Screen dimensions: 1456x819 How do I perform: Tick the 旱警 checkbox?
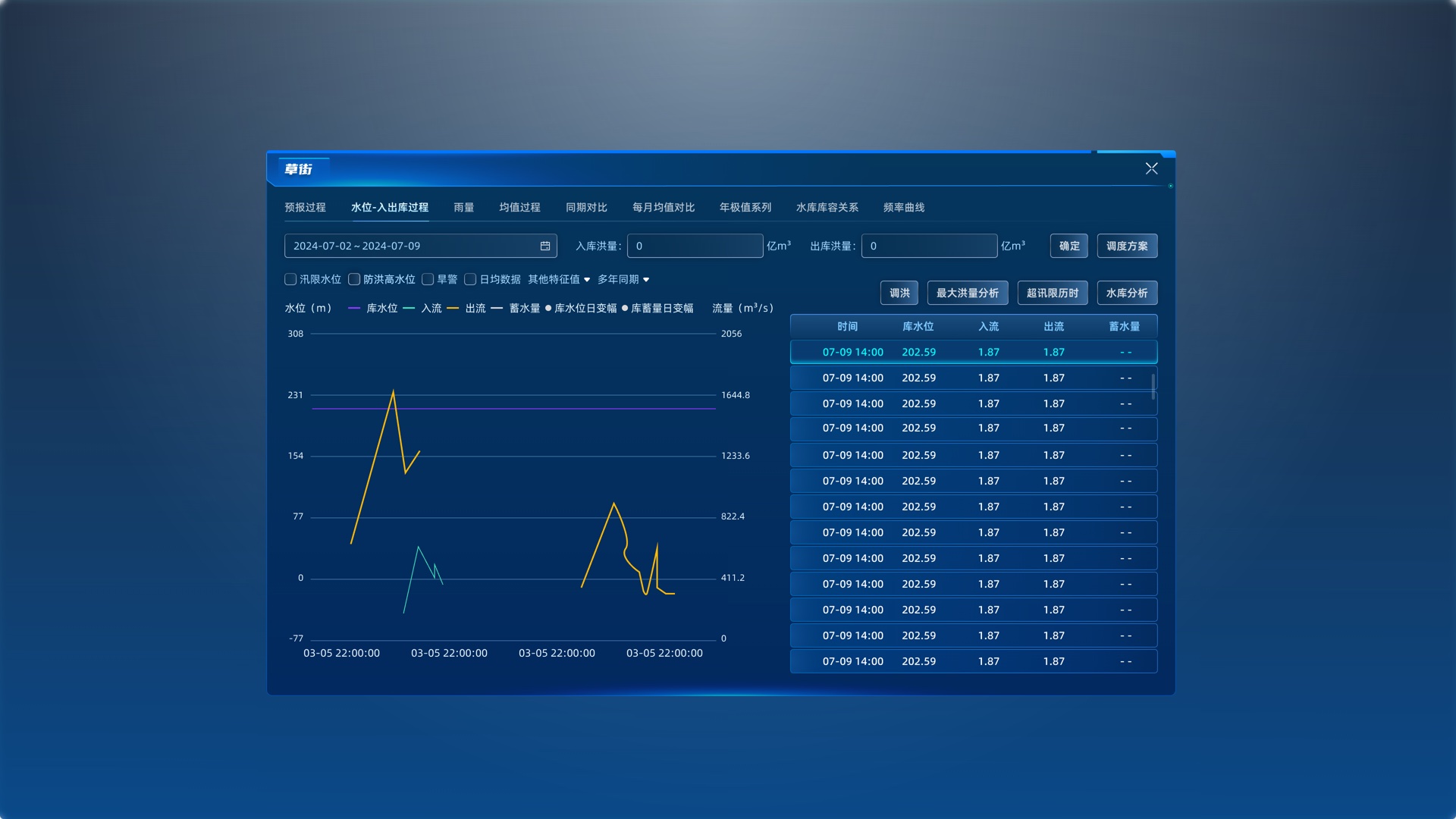428,279
